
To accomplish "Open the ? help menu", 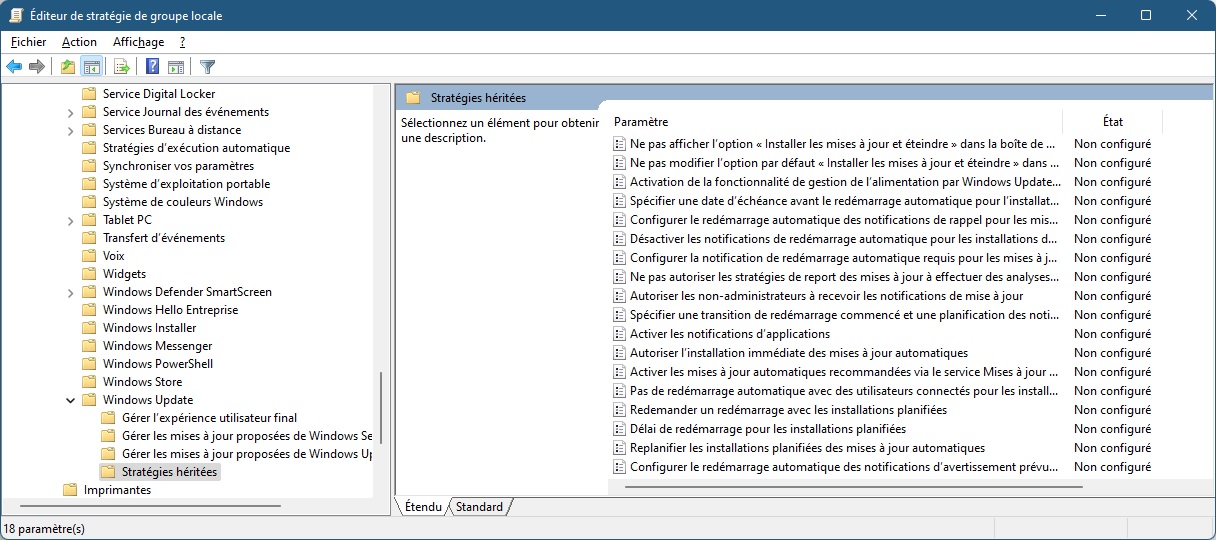I will 182,42.
